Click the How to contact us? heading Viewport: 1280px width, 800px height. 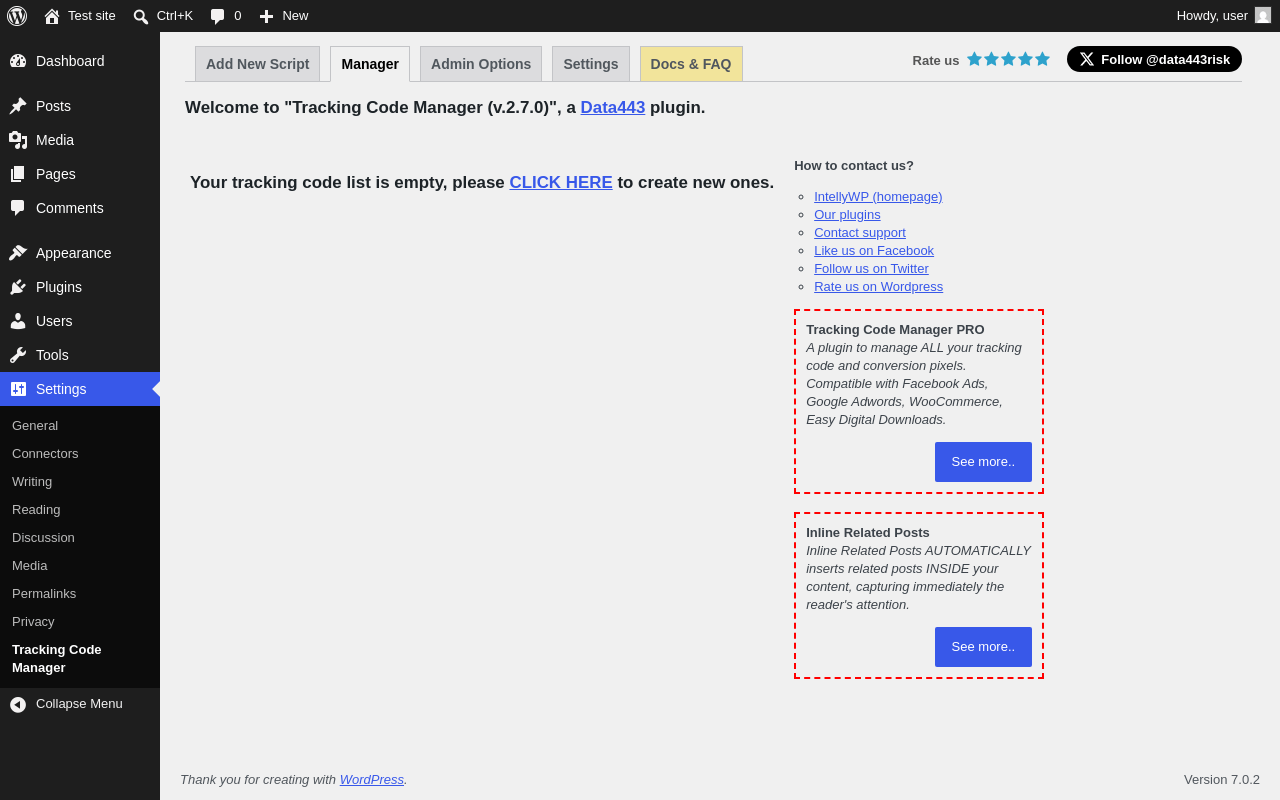854,166
